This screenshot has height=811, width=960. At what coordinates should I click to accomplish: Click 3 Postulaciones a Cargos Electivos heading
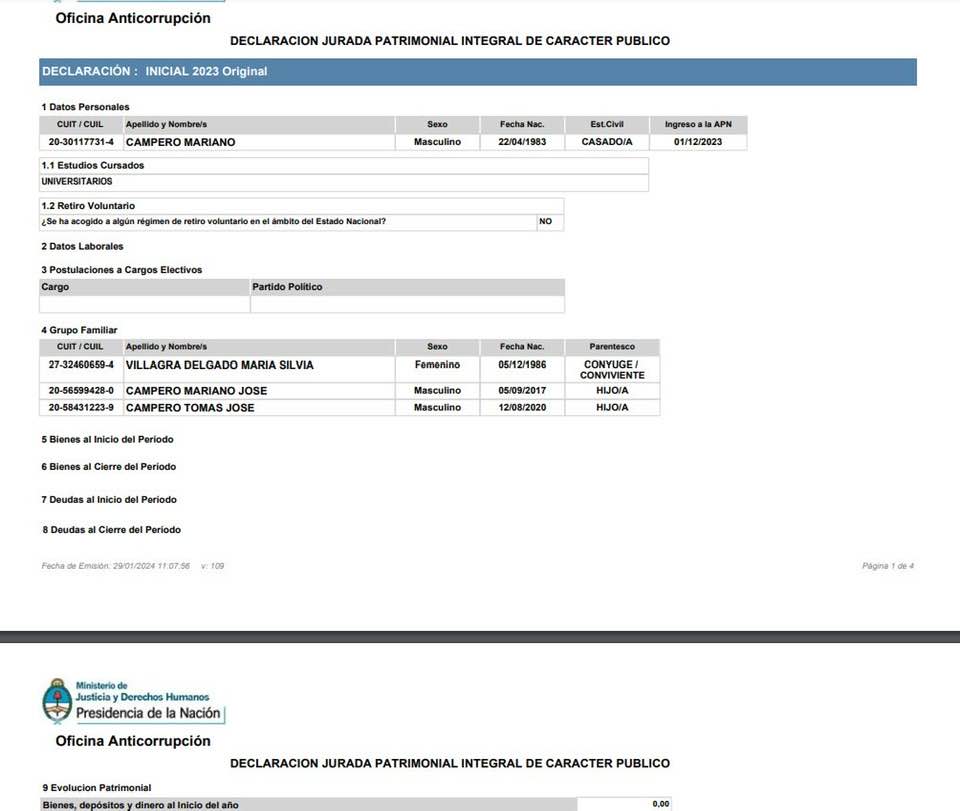click(121, 270)
